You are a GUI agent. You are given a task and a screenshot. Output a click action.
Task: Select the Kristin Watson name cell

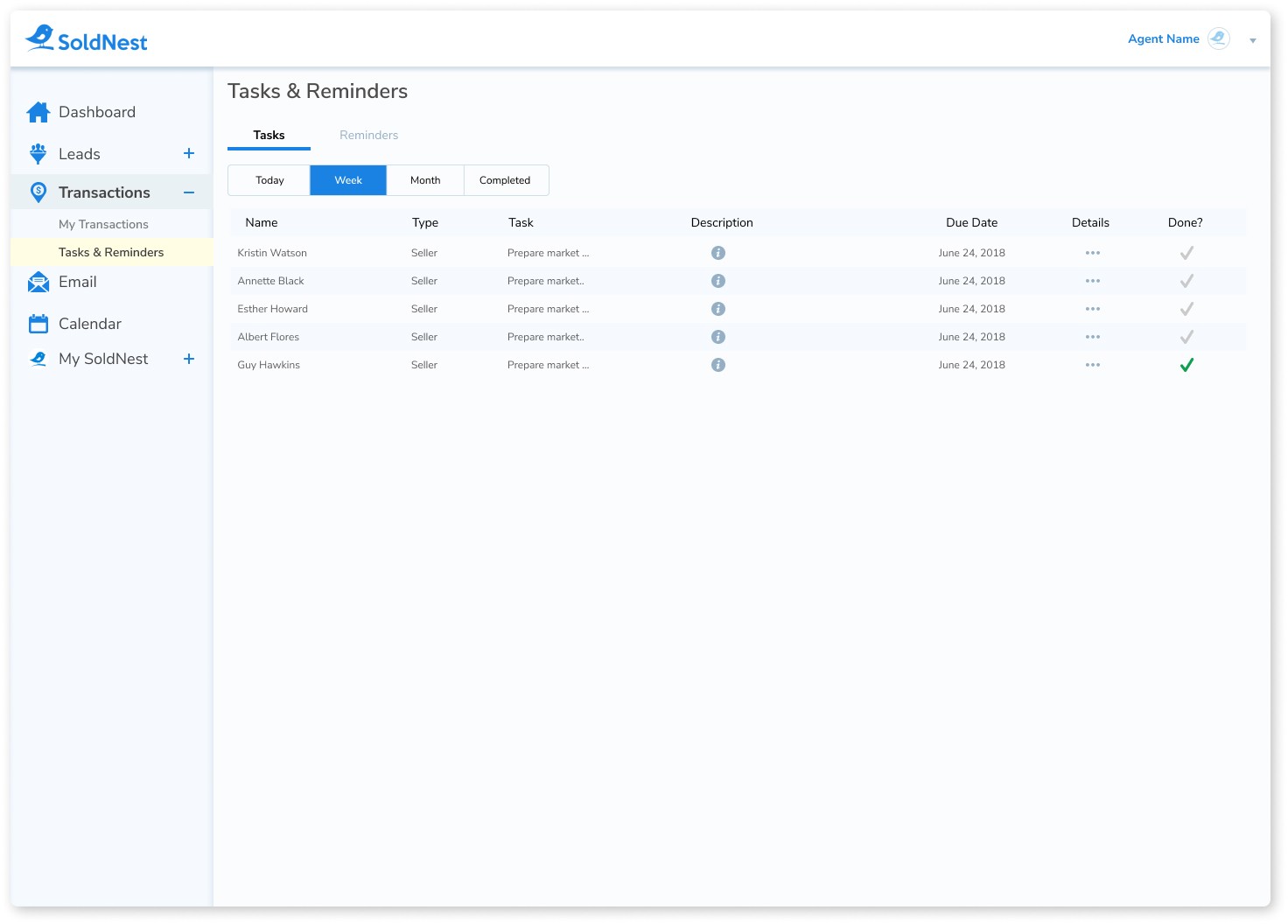click(272, 253)
